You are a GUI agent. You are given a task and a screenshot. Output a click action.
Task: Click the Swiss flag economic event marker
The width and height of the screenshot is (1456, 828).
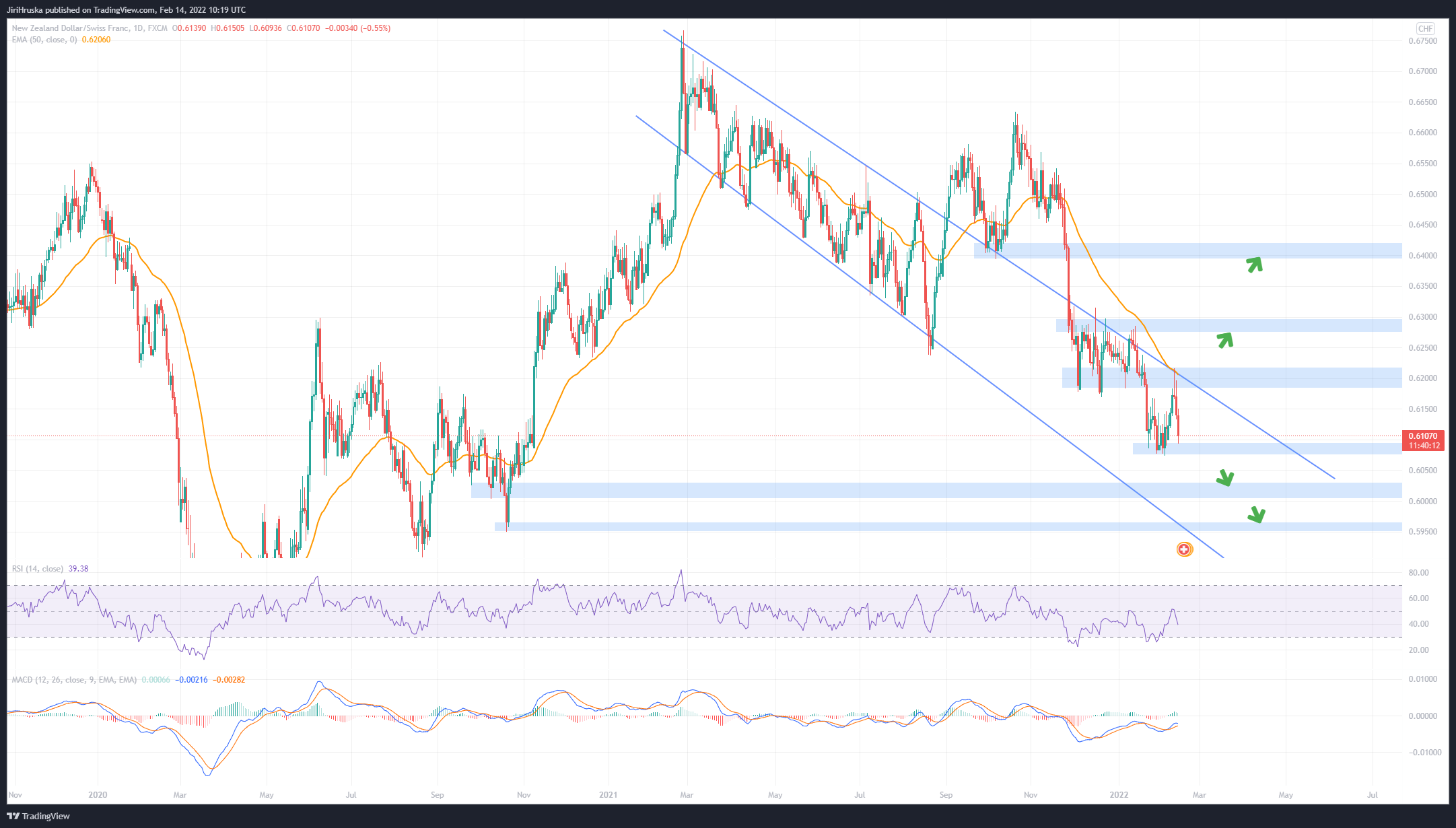[x=1184, y=549]
